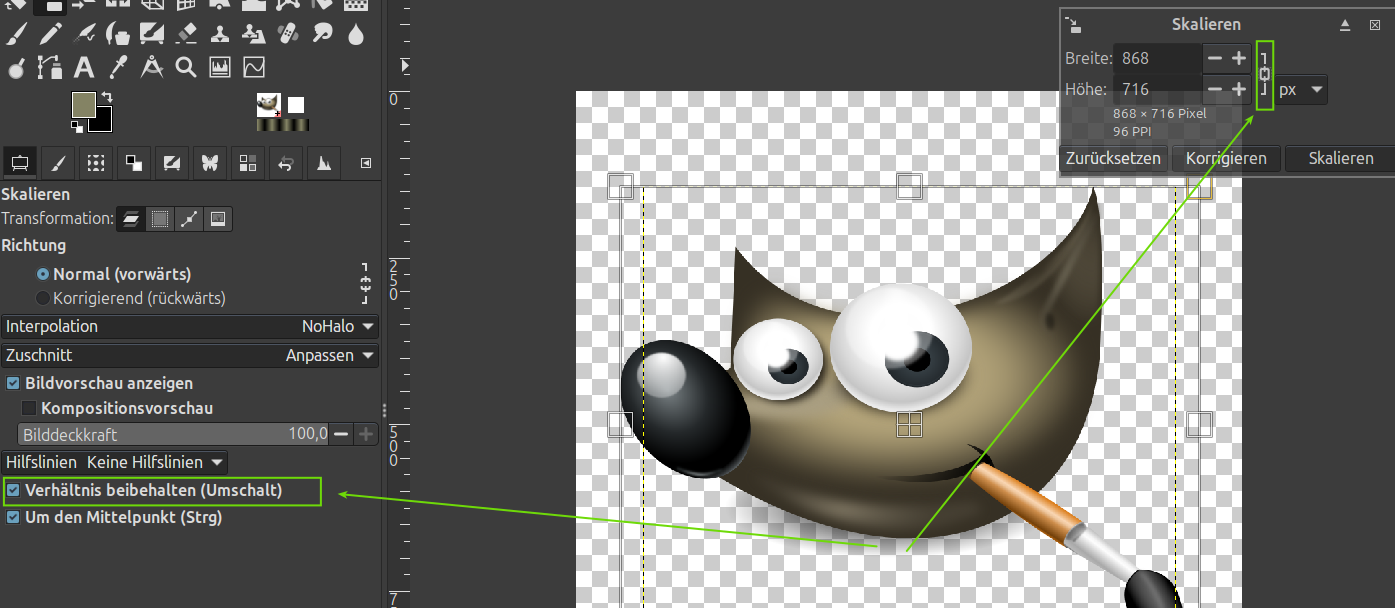Select the Curves tool icon
This screenshot has height=608, width=1395.
click(254, 67)
